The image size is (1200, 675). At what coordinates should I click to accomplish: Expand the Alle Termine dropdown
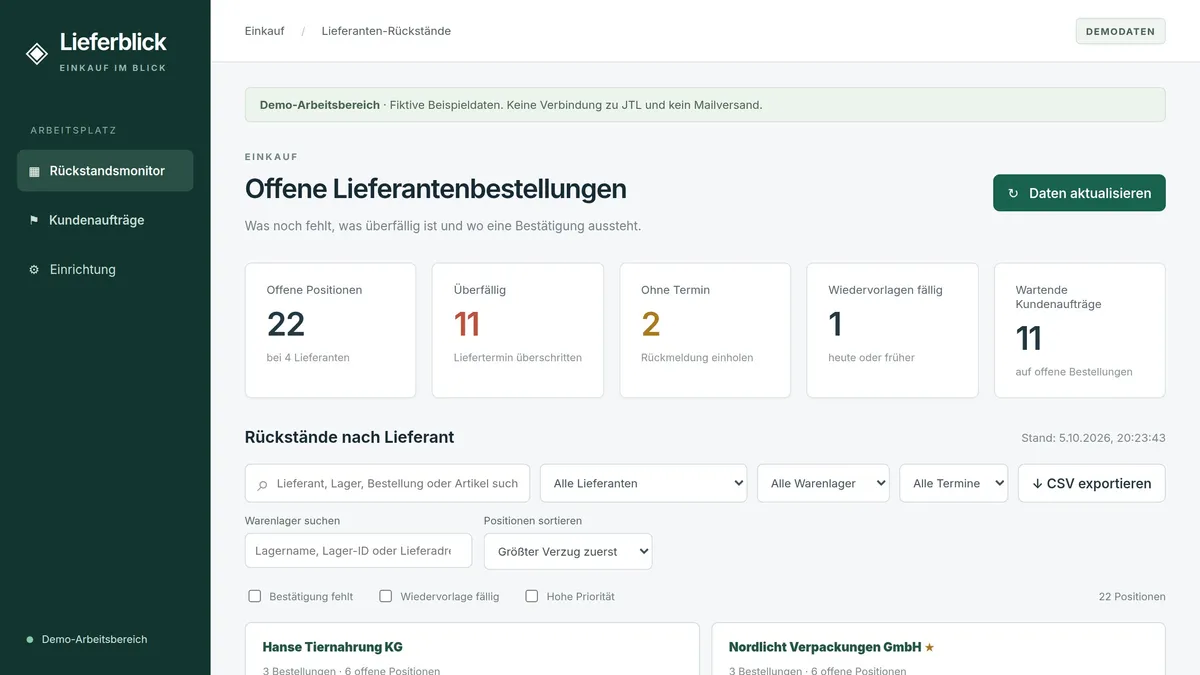(954, 483)
